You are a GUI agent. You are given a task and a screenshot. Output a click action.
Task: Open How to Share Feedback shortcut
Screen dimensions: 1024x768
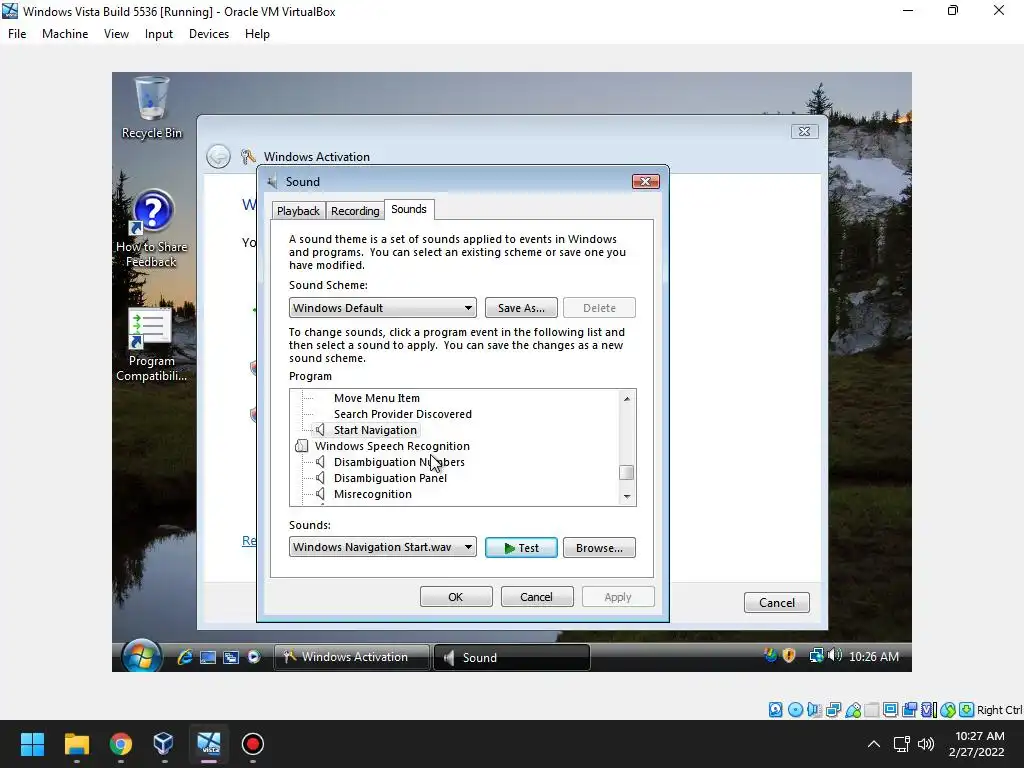(152, 229)
